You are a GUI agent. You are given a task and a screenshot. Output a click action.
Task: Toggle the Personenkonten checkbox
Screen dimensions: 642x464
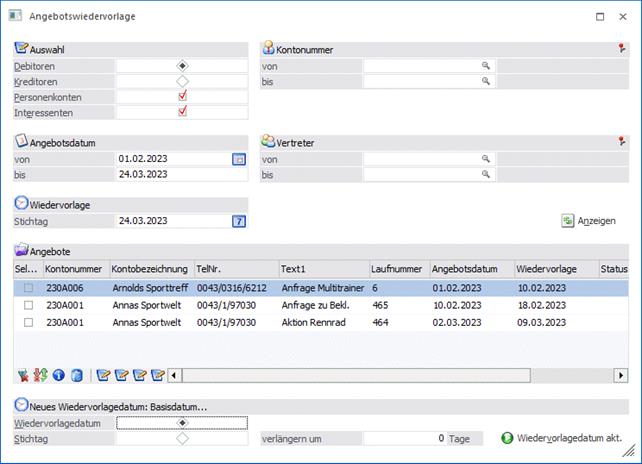click(182, 97)
